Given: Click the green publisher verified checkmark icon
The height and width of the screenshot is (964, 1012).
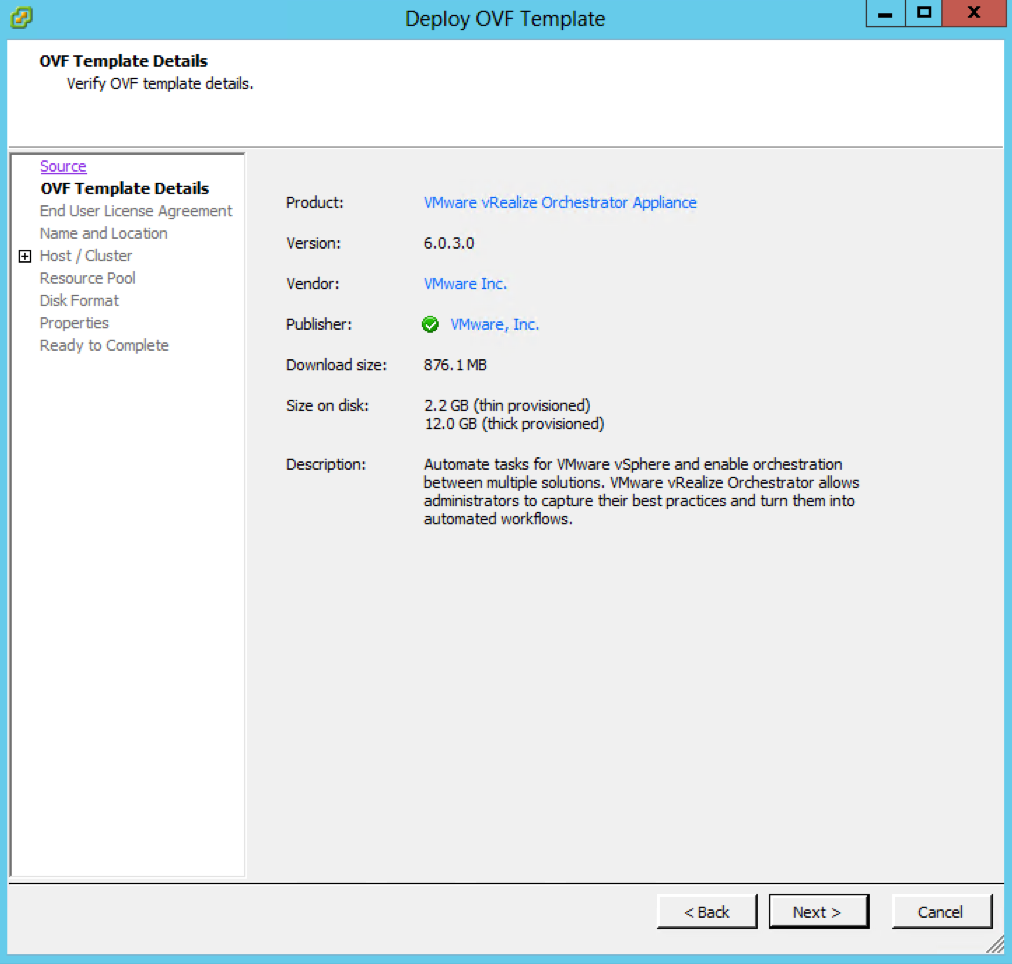Looking at the screenshot, I should coord(430,325).
